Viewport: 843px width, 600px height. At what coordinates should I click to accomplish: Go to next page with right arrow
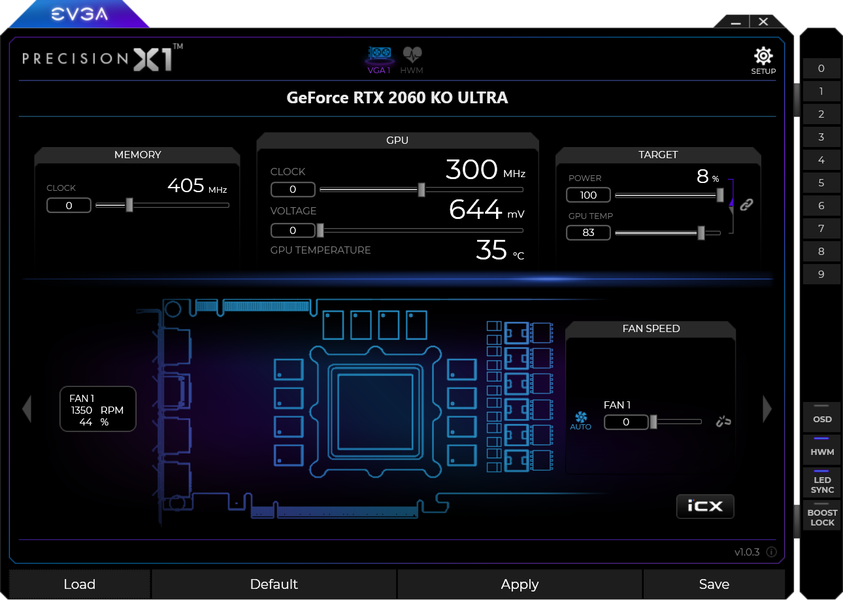pos(767,409)
